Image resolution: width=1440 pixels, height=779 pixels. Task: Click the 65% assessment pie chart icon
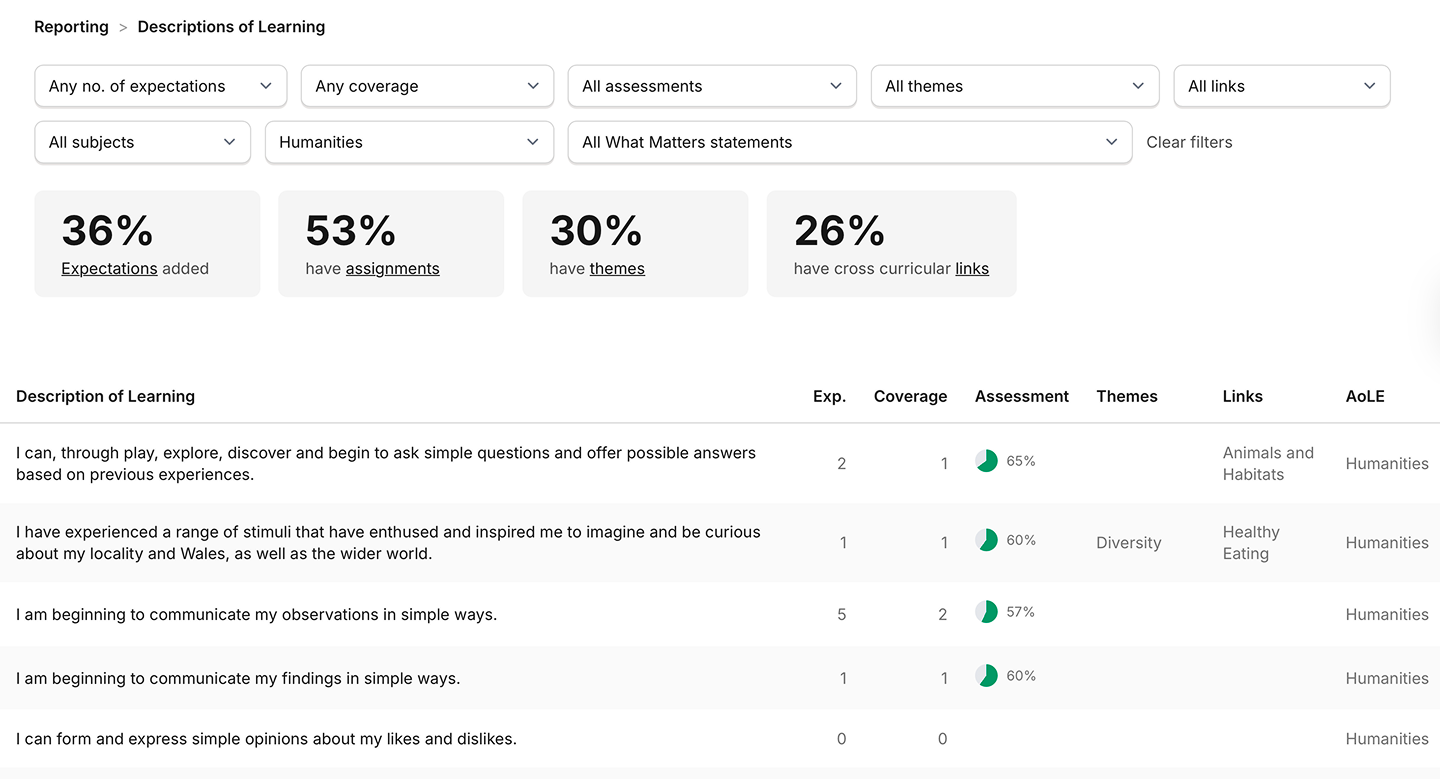(x=986, y=461)
